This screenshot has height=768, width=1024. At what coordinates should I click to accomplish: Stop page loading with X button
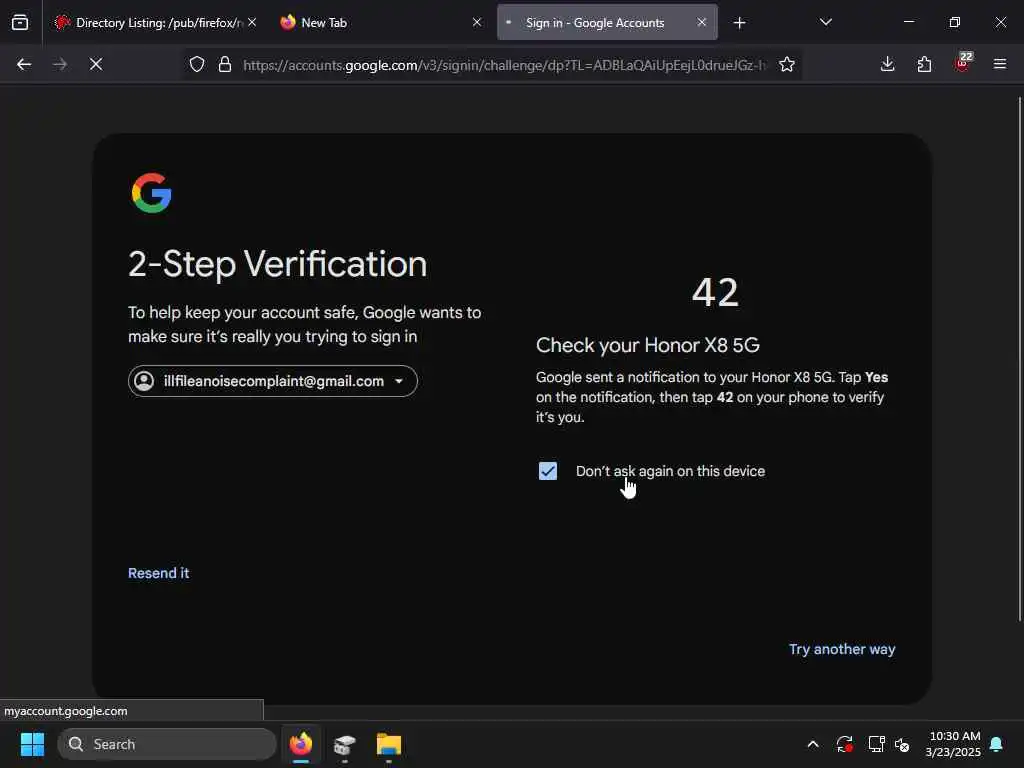click(x=96, y=64)
